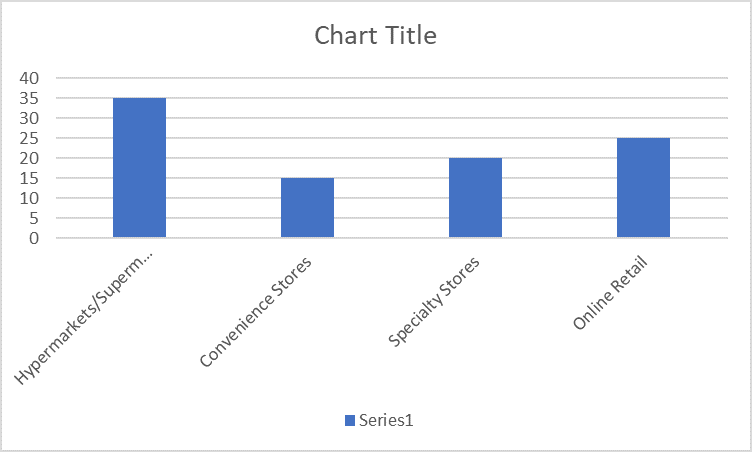This screenshot has height=452, width=752.
Task: Click the 15 value axis label
Action: (x=29, y=178)
